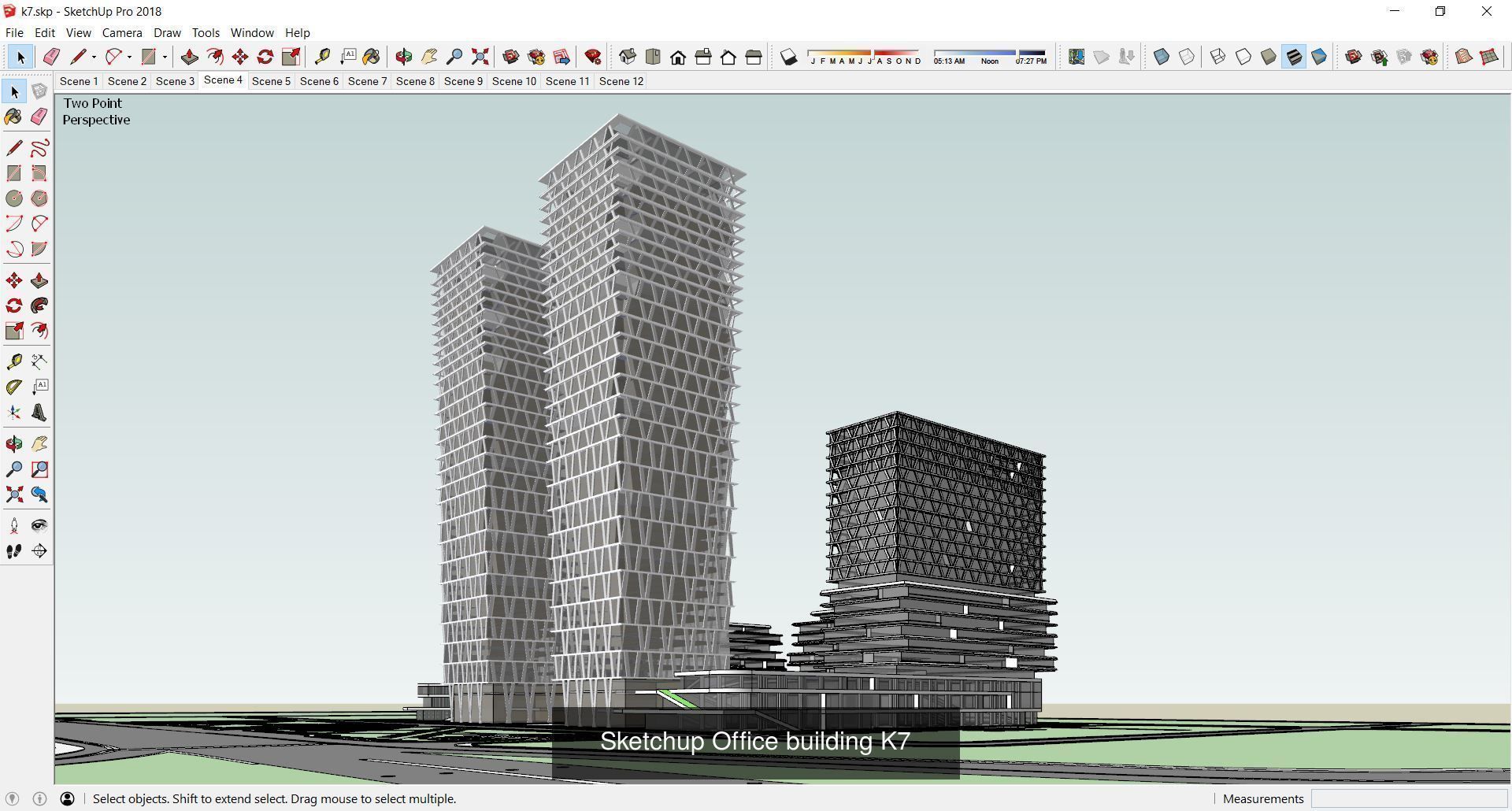Screen dimensions: 1512x811
Task: Toggle the terrain display icon
Action: (x=1102, y=57)
